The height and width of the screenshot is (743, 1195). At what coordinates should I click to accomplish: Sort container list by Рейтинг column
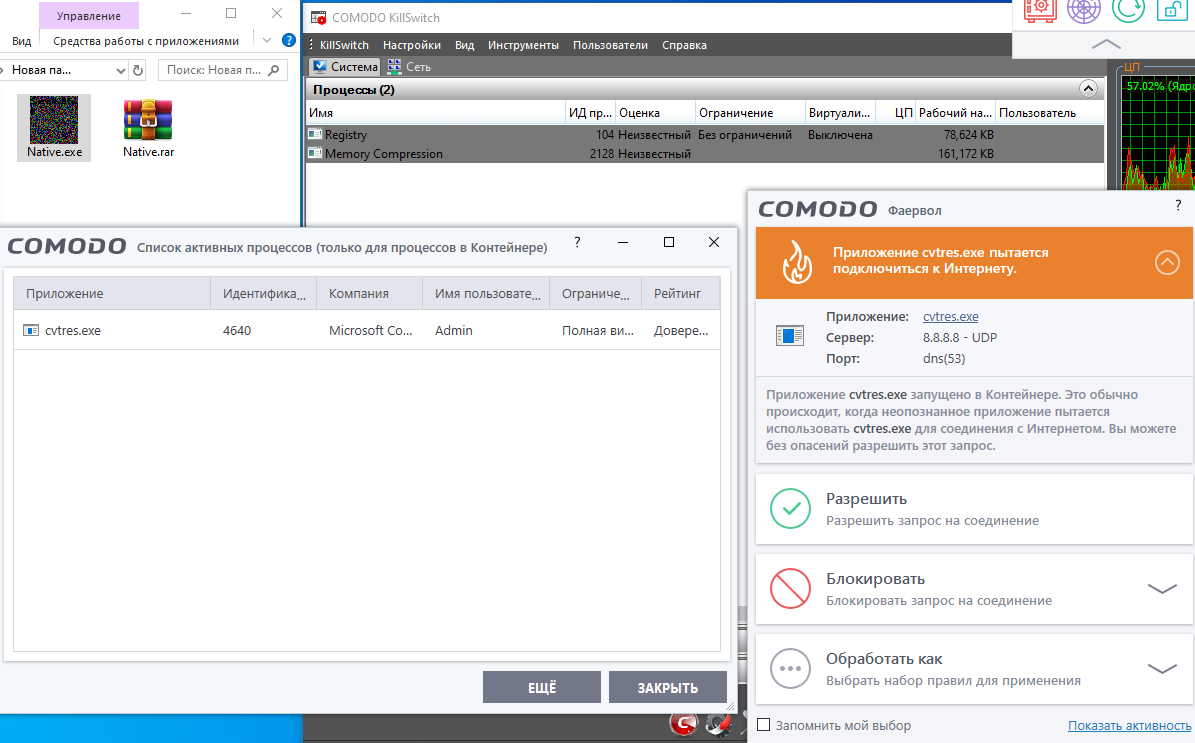(x=681, y=293)
